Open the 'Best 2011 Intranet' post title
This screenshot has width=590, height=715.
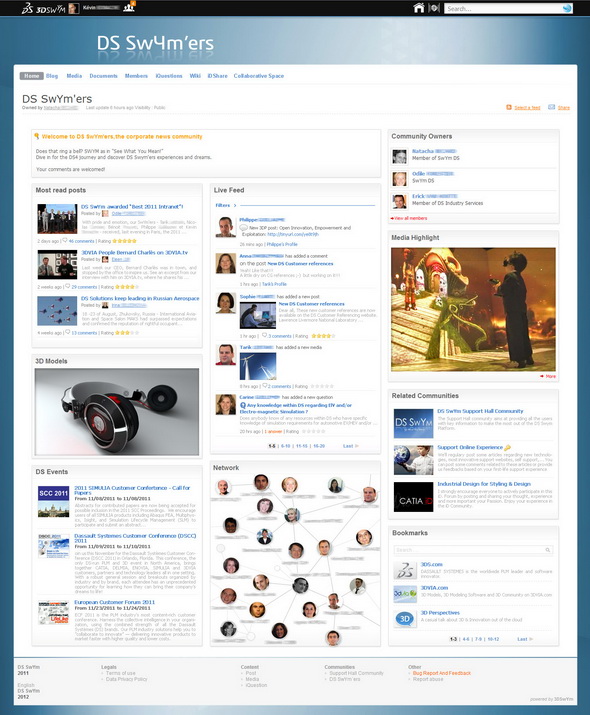pyautogui.click(x=132, y=207)
